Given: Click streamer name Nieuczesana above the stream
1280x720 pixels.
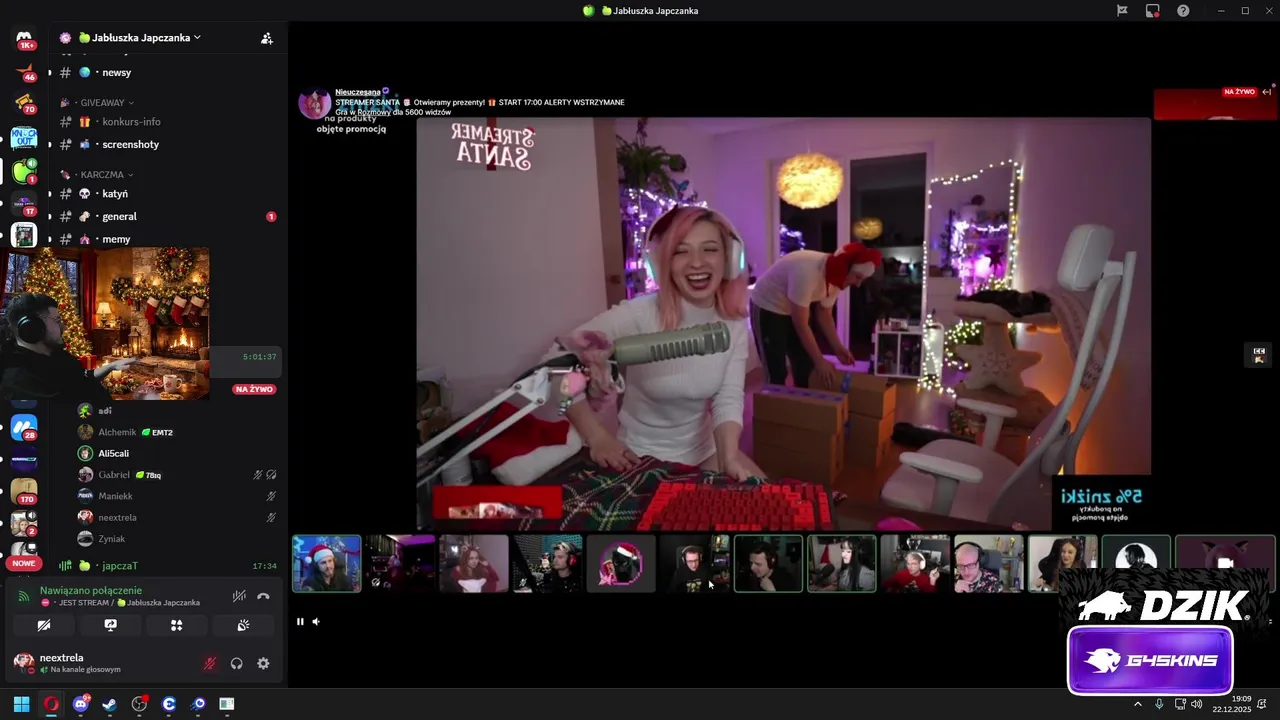Looking at the screenshot, I should coord(357,92).
